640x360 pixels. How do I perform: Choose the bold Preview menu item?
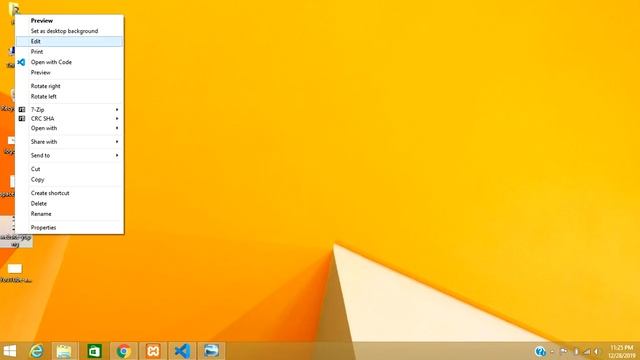coord(42,20)
